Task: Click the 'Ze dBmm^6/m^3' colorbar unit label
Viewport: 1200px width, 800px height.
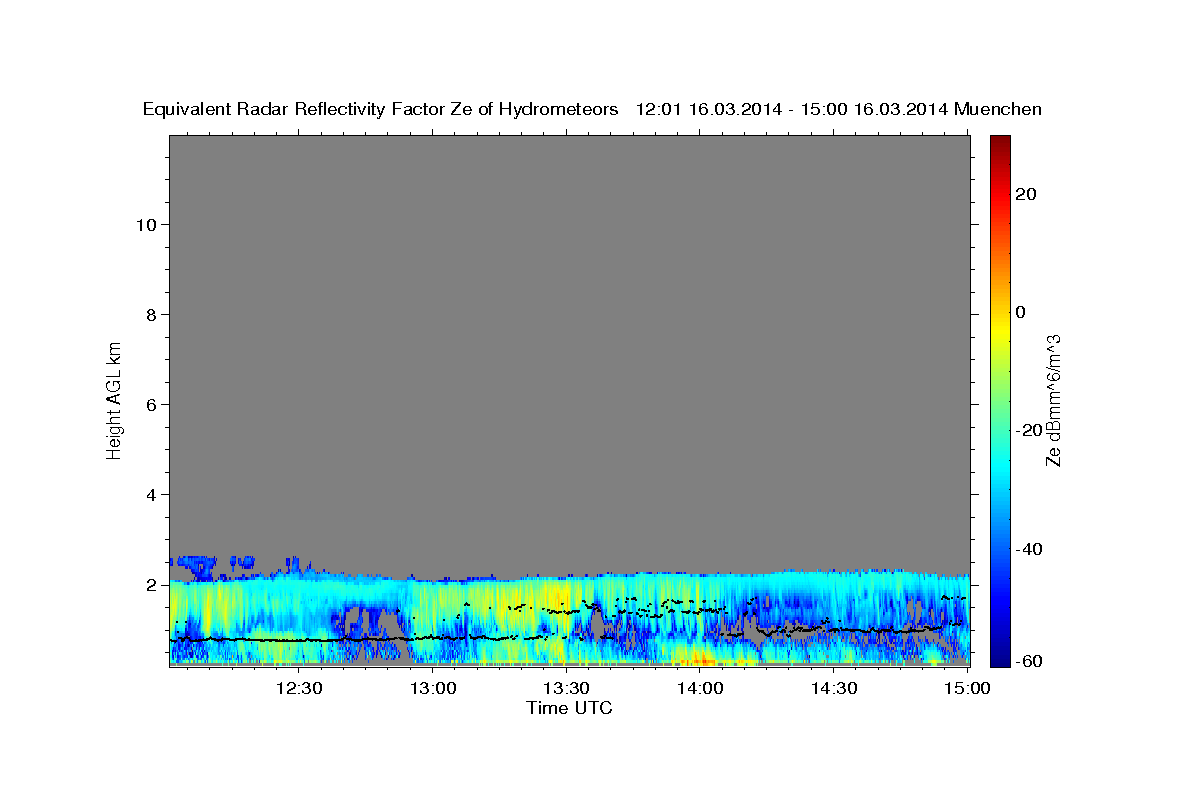Action: (1053, 400)
